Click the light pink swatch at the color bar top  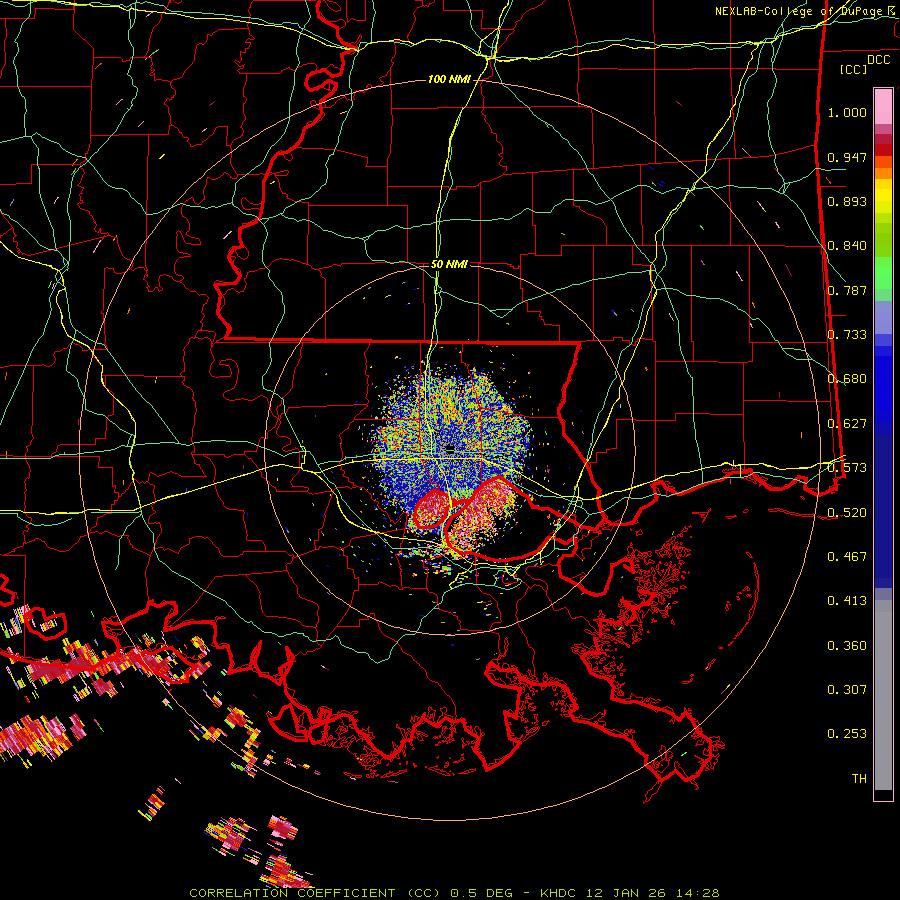(883, 106)
